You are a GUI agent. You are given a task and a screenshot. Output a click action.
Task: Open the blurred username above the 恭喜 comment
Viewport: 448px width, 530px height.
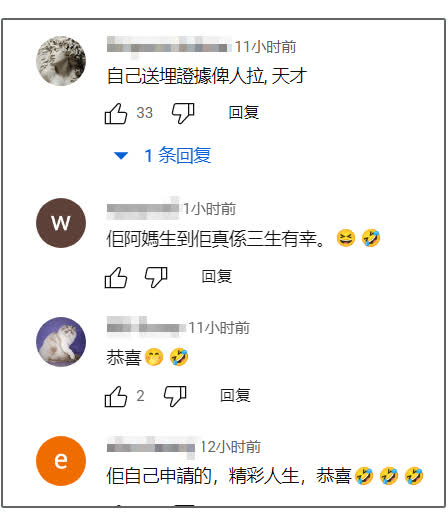[x=146, y=327]
